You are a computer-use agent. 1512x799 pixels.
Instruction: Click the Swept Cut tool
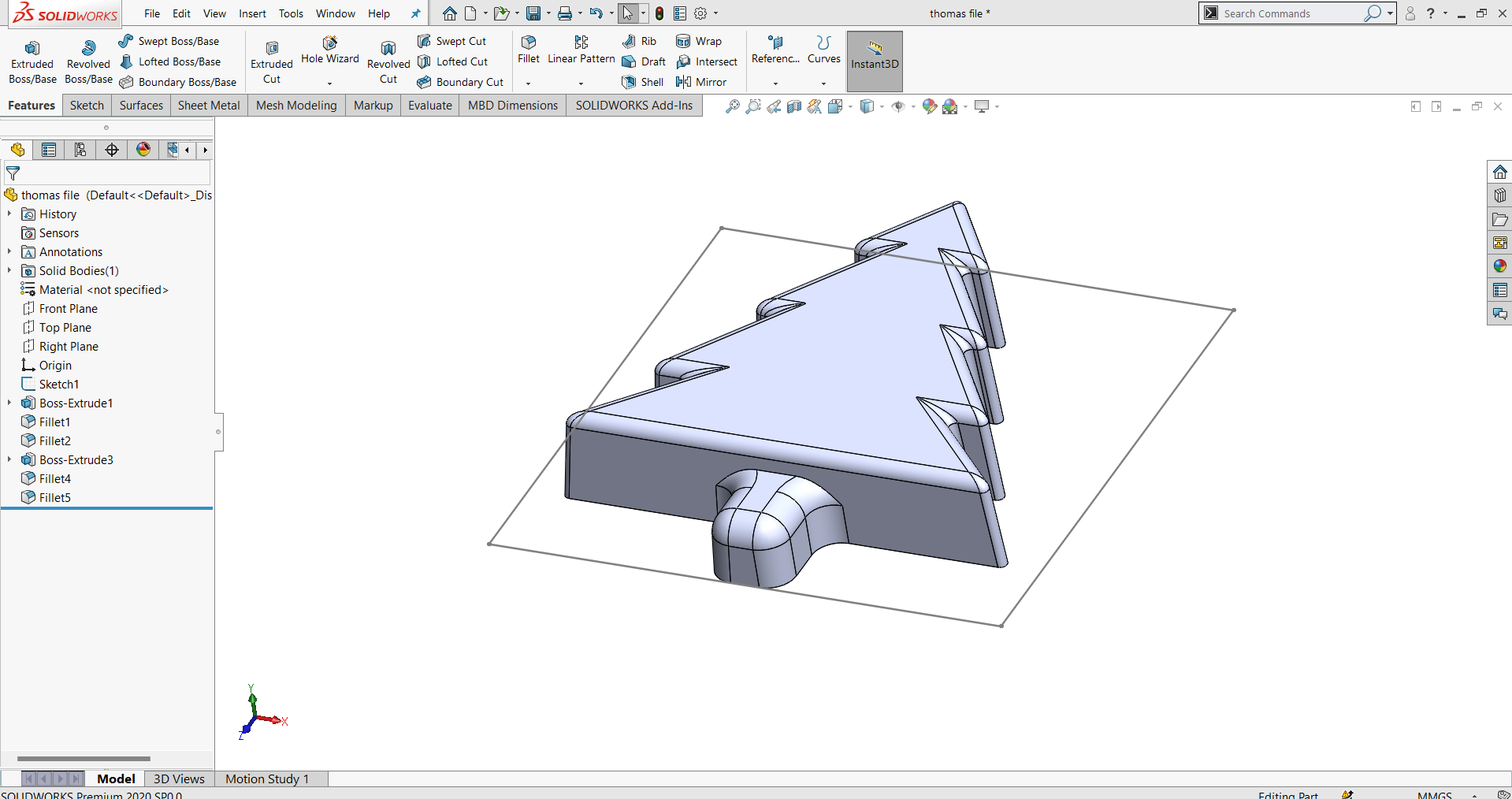452,41
